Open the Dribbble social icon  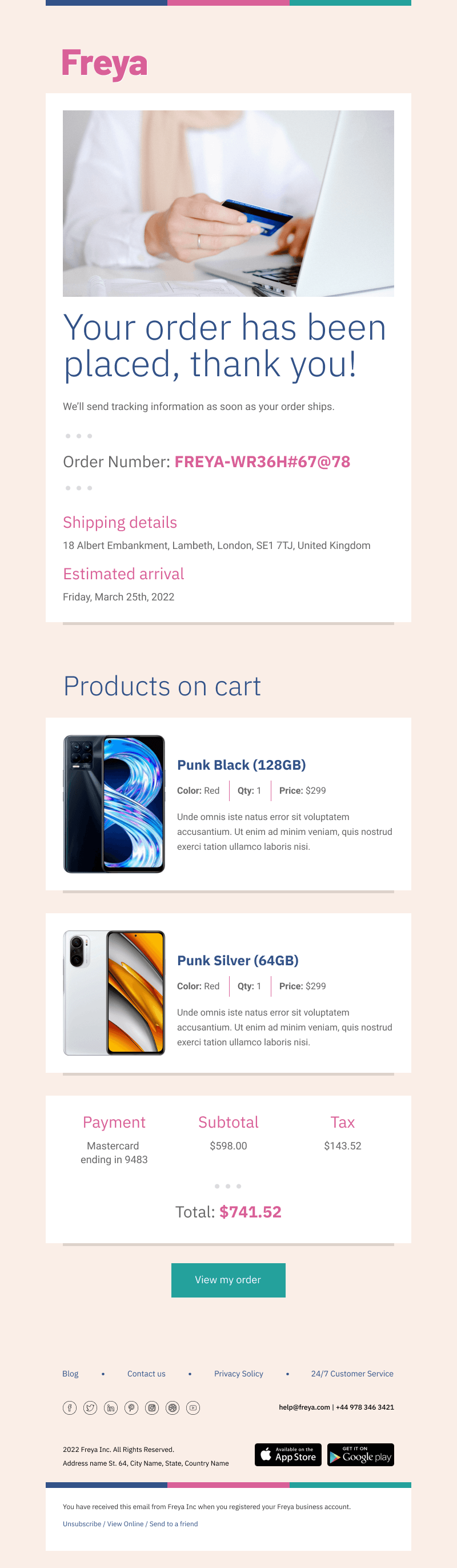pos(173,1407)
